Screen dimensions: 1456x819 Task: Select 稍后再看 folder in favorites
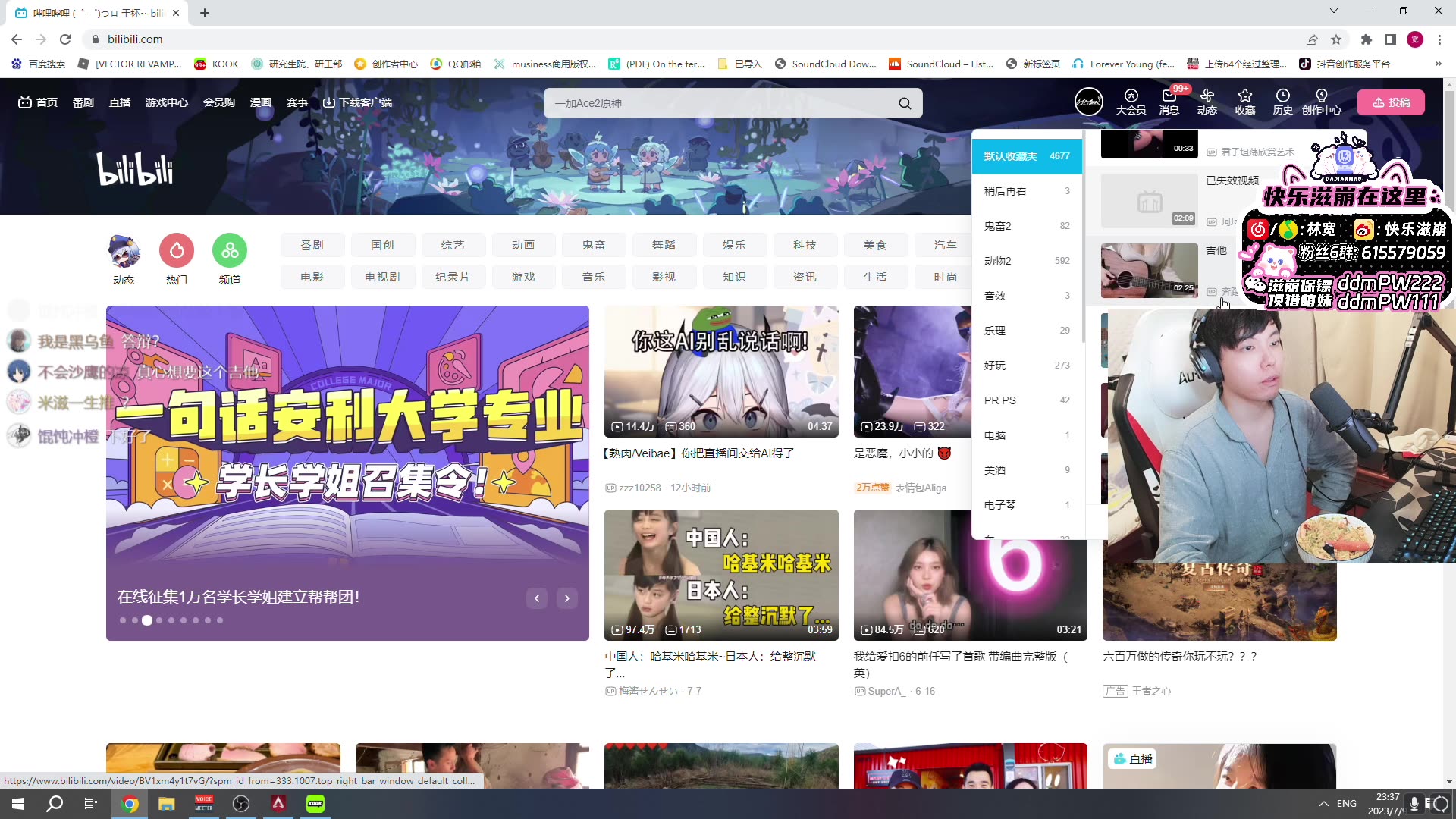coord(1027,191)
